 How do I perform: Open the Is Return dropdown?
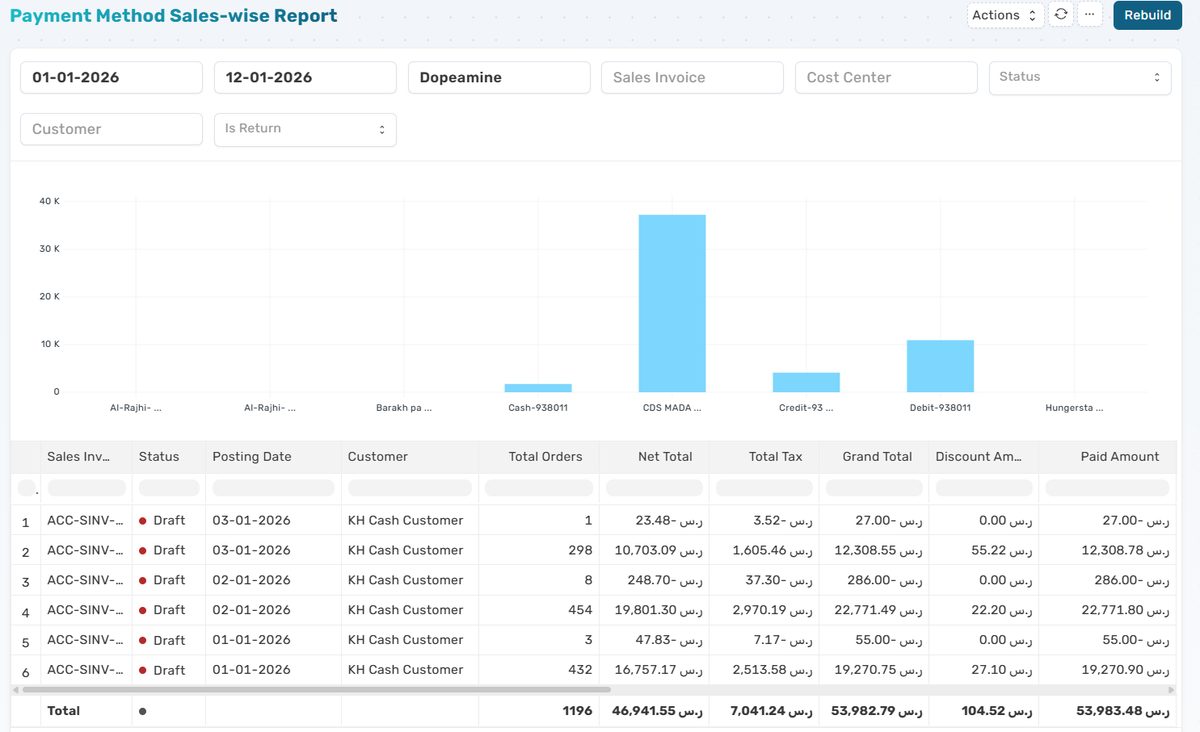[304, 129]
